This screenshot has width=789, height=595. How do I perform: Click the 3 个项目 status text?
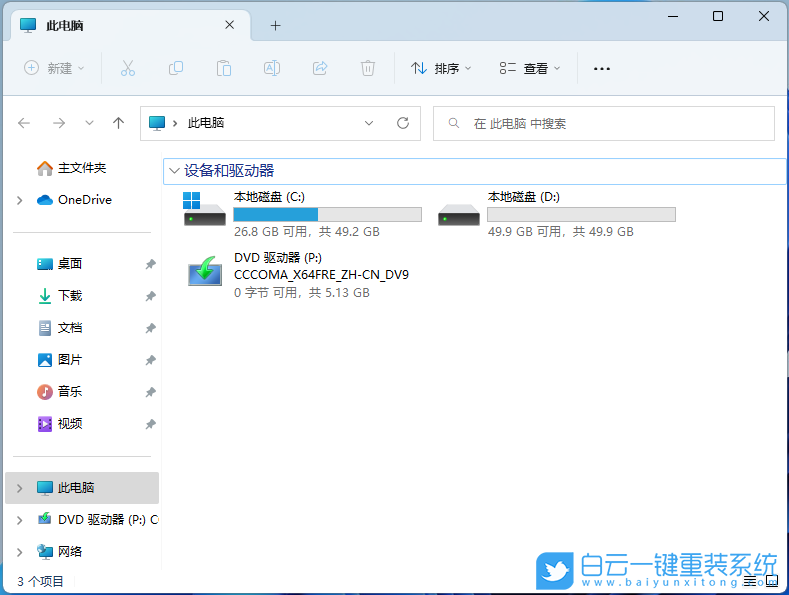tap(40, 581)
